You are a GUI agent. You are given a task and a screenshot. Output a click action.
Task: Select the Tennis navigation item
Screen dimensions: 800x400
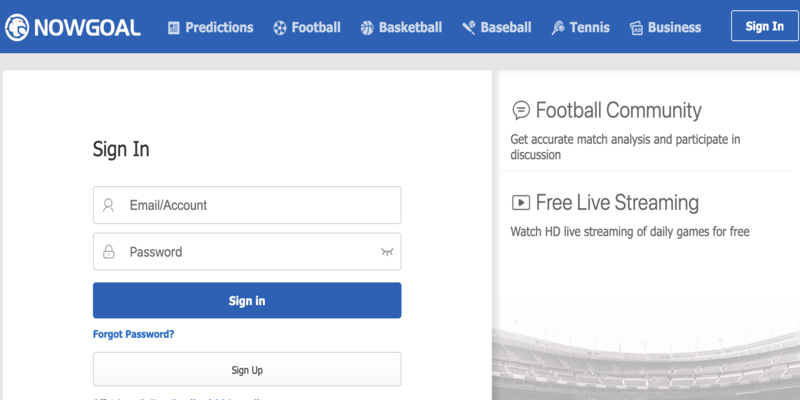(x=581, y=28)
